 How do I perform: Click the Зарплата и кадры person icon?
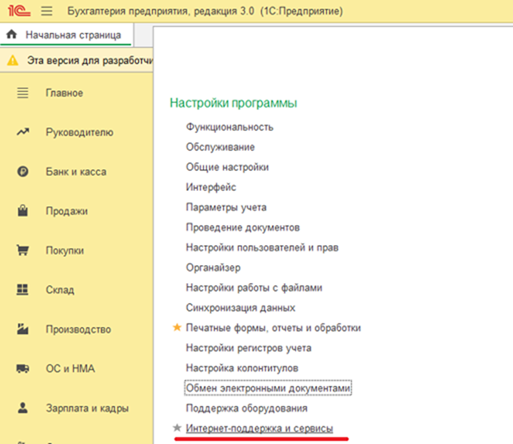click(23, 408)
